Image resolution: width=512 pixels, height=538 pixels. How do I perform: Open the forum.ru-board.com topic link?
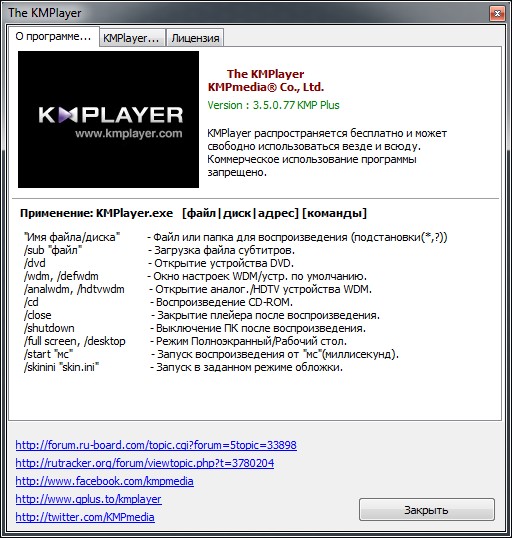(156, 445)
